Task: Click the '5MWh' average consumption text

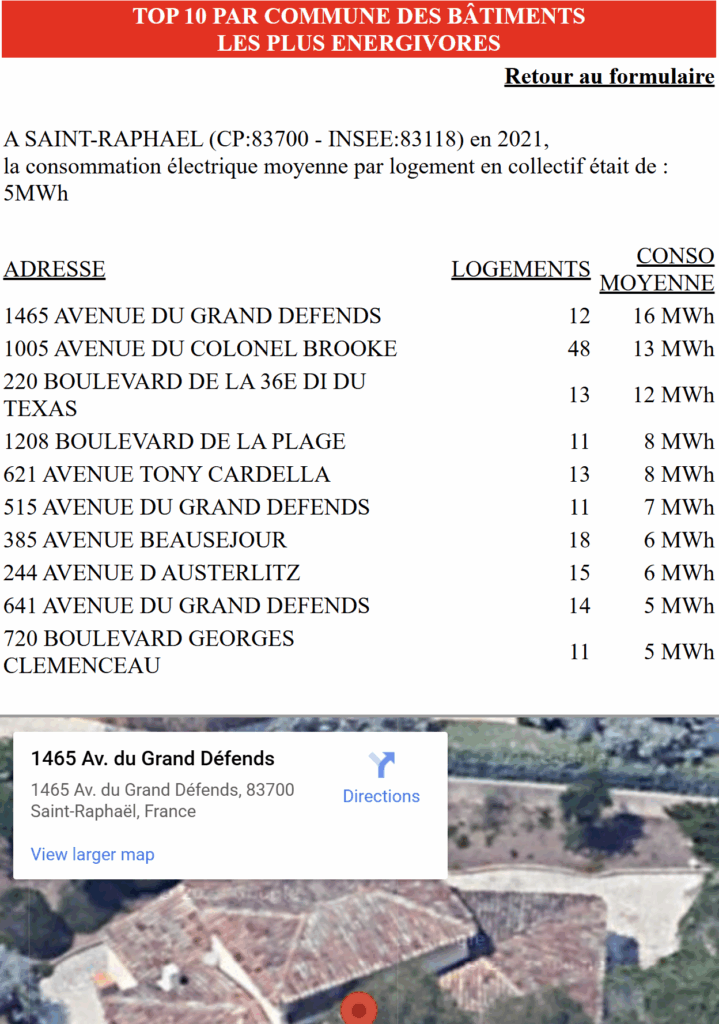Action: 36,193
